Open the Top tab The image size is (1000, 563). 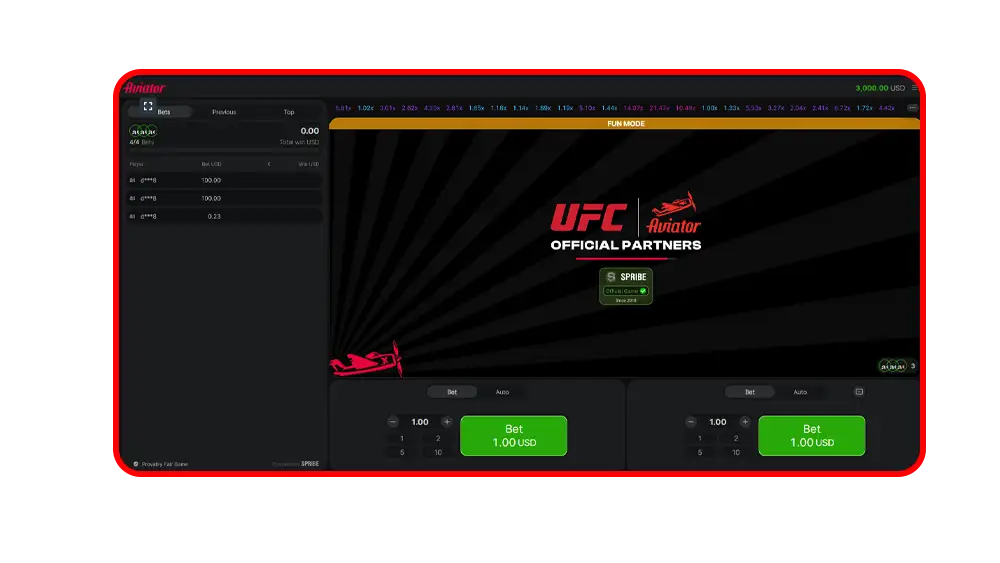[x=289, y=112]
